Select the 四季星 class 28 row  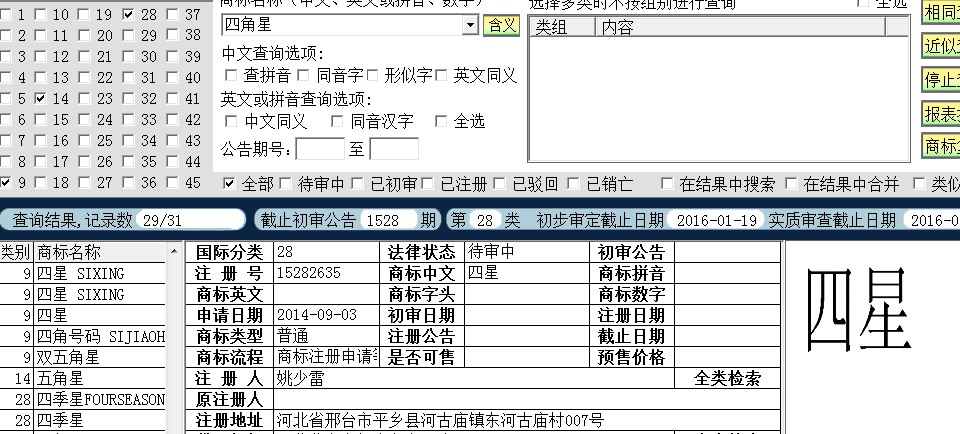point(83,420)
